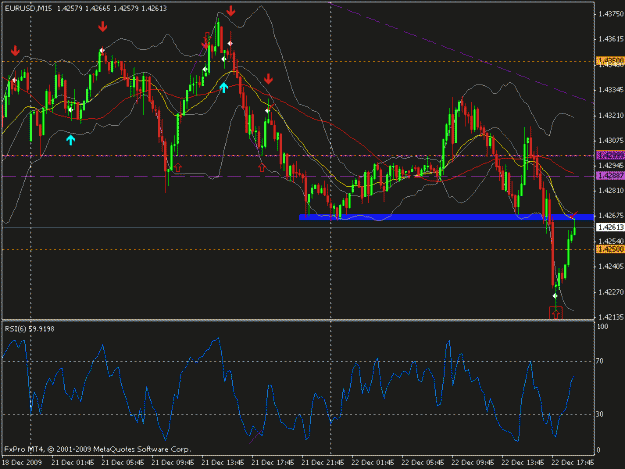Click the 18 Dec 2009 date label
The width and height of the screenshot is (625, 469).
[x=22, y=463]
